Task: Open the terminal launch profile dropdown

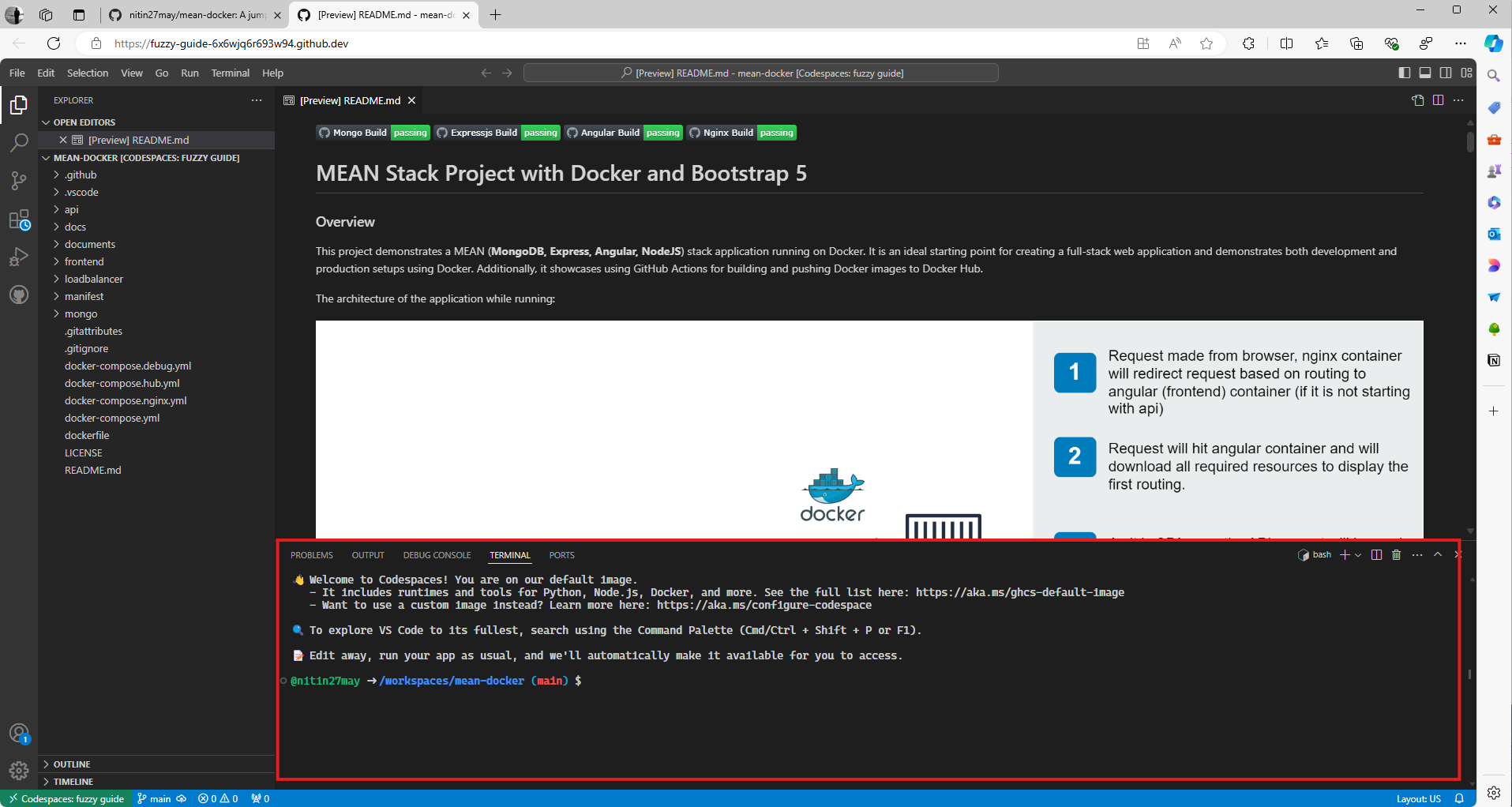Action: (x=1358, y=555)
